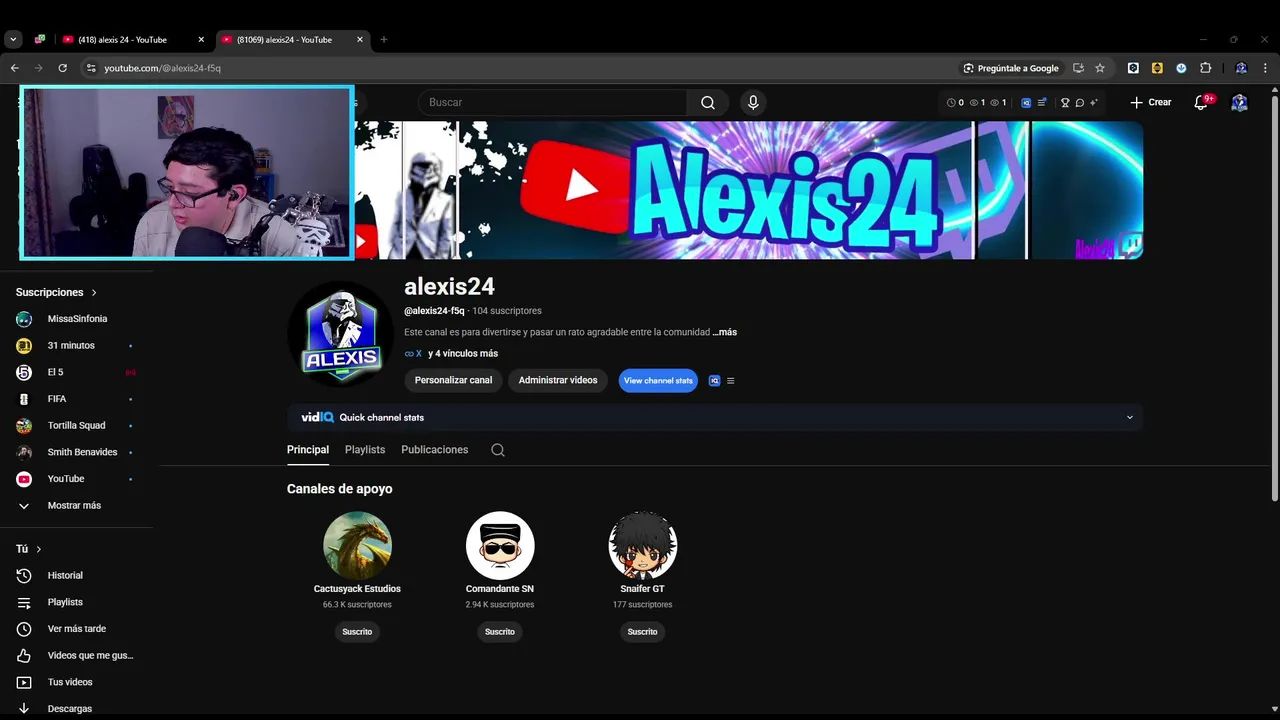The height and width of the screenshot is (720, 1280).
Task: Click the vidIQ trophy icon in header
Action: pos(1065,102)
